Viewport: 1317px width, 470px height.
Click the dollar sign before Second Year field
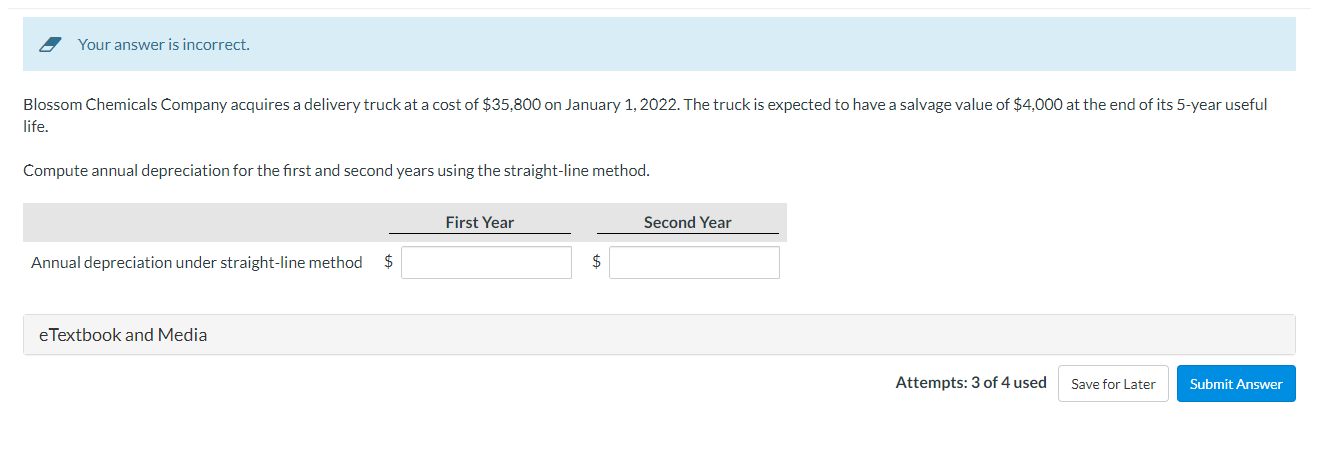pyautogui.click(x=597, y=262)
